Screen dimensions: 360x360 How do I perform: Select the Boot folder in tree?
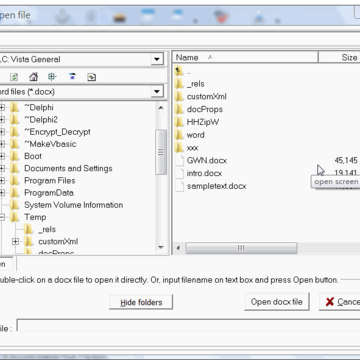point(33,156)
